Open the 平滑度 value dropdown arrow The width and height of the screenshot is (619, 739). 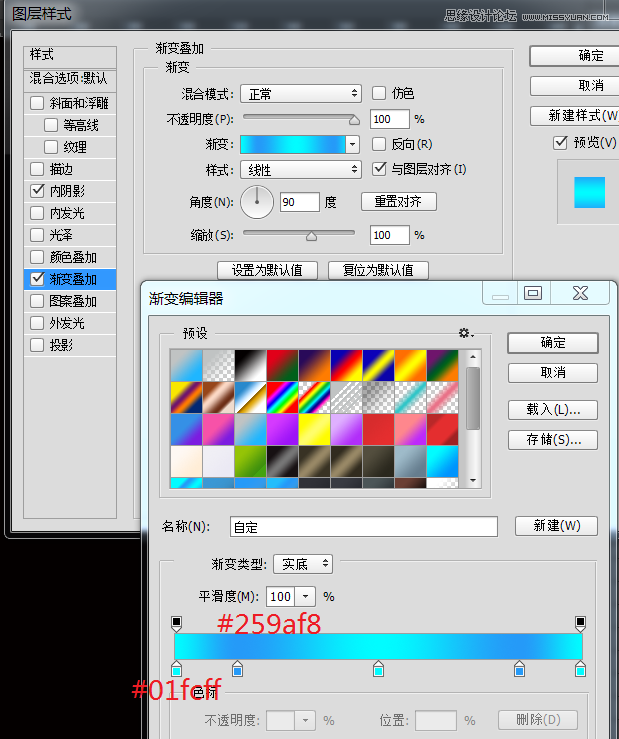coord(305,597)
